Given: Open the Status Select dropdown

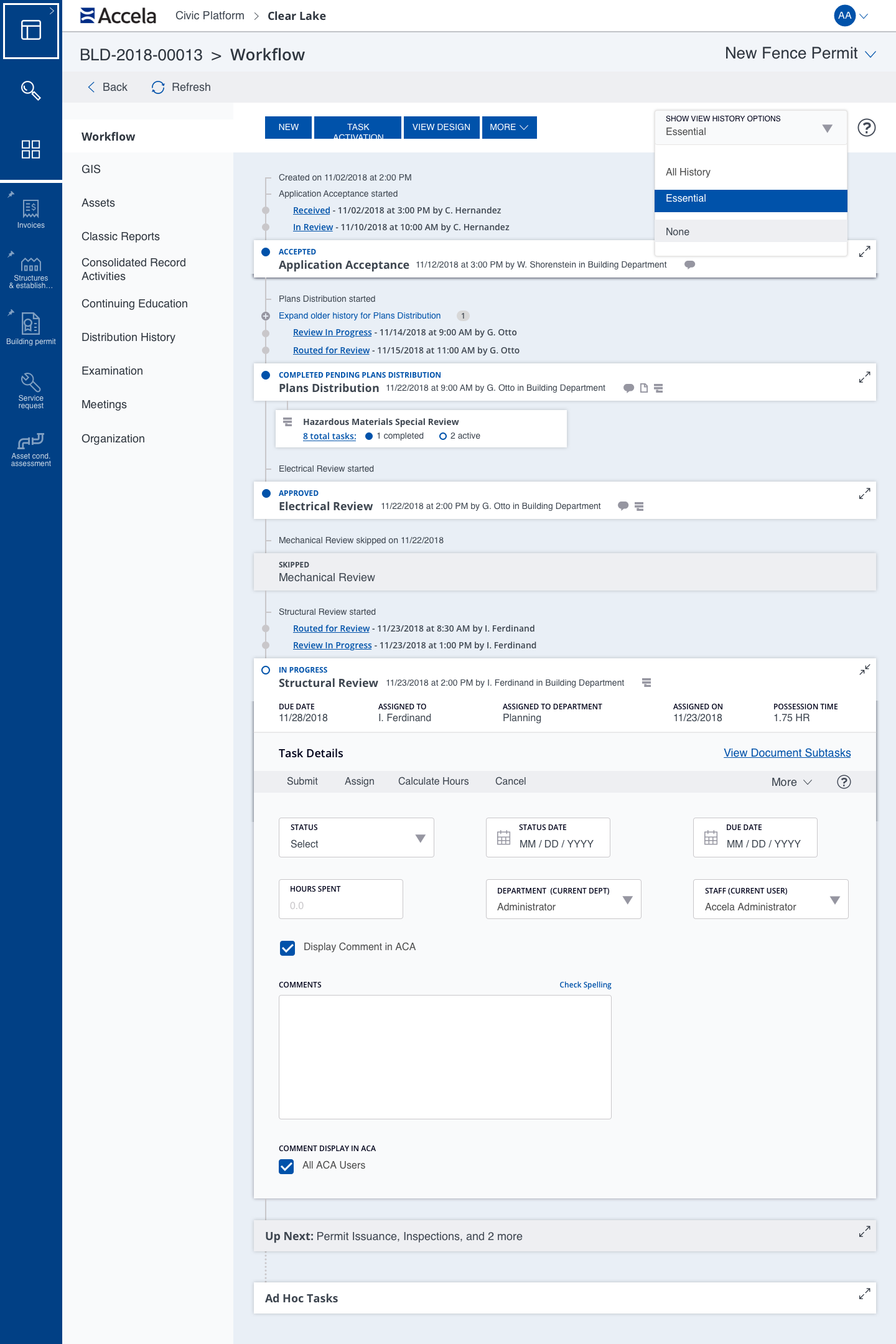Looking at the screenshot, I should (x=357, y=838).
